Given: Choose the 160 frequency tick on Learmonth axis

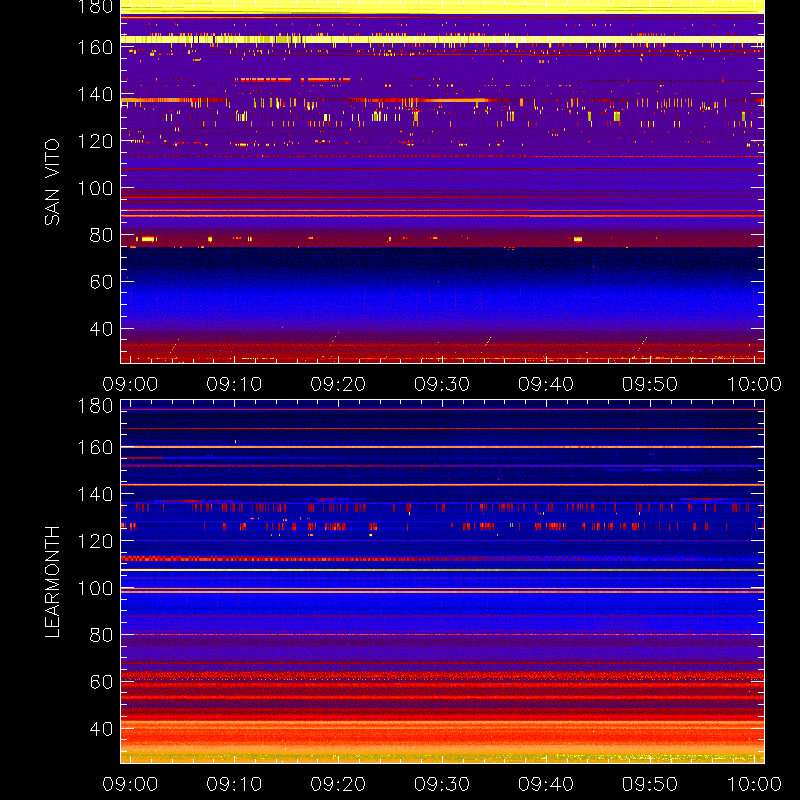Looking at the screenshot, I should pyautogui.click(x=95, y=447).
